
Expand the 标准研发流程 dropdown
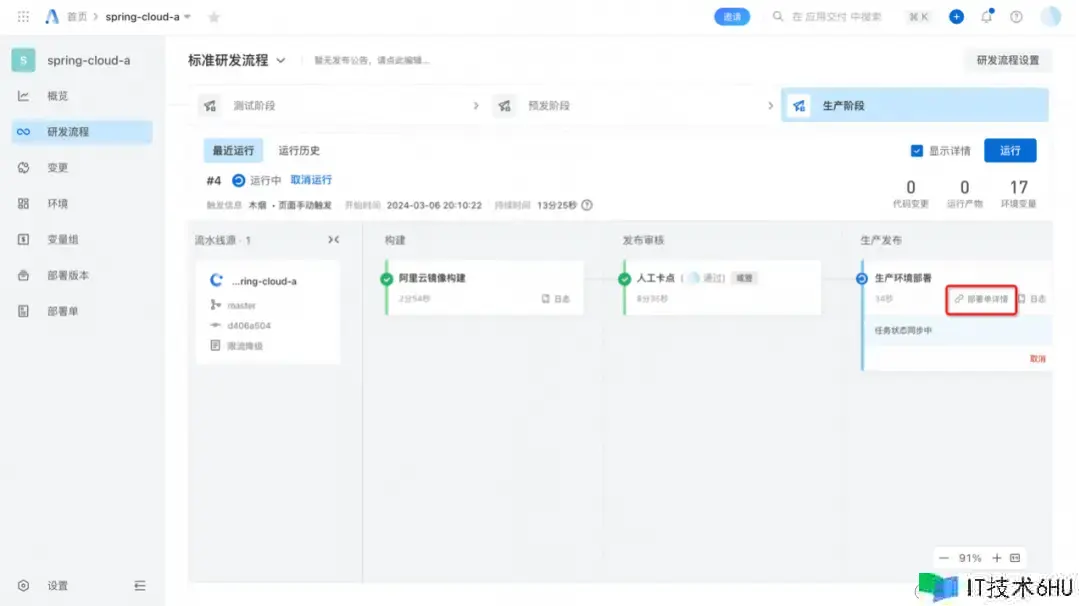pos(281,60)
